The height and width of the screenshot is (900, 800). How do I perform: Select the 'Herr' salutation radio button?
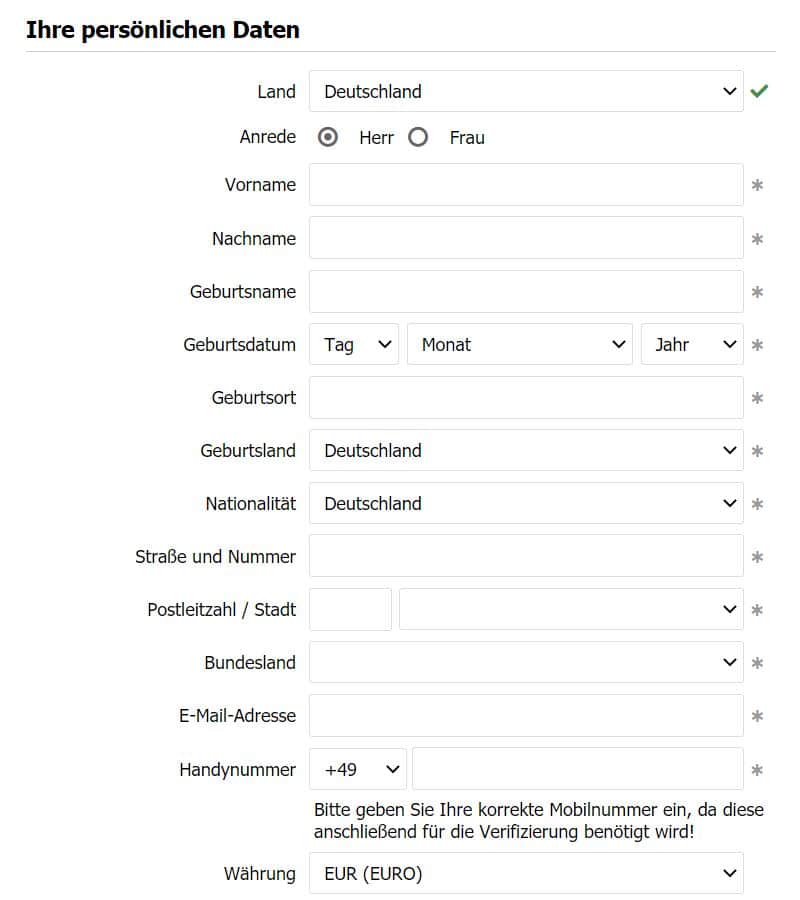(x=328, y=137)
